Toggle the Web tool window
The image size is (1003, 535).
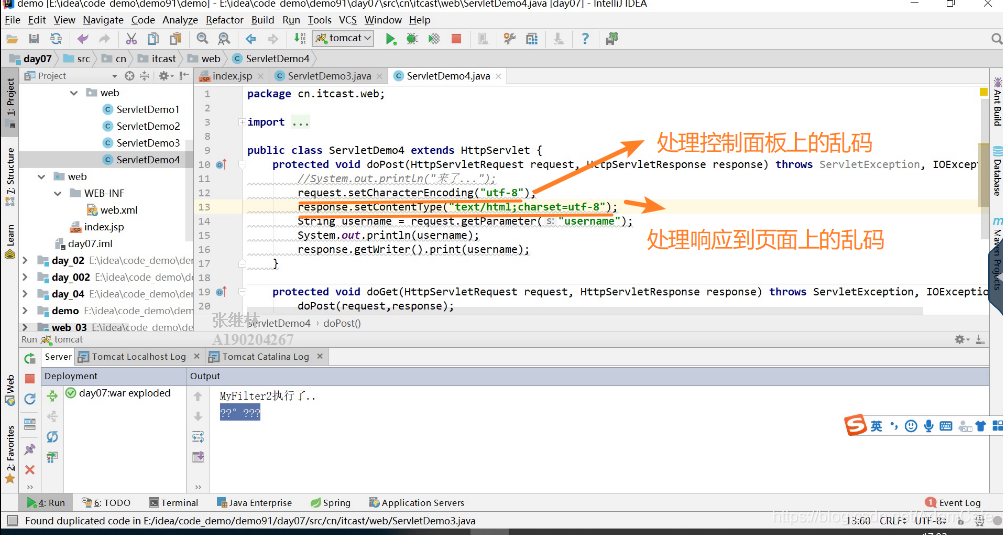click(x=10, y=390)
